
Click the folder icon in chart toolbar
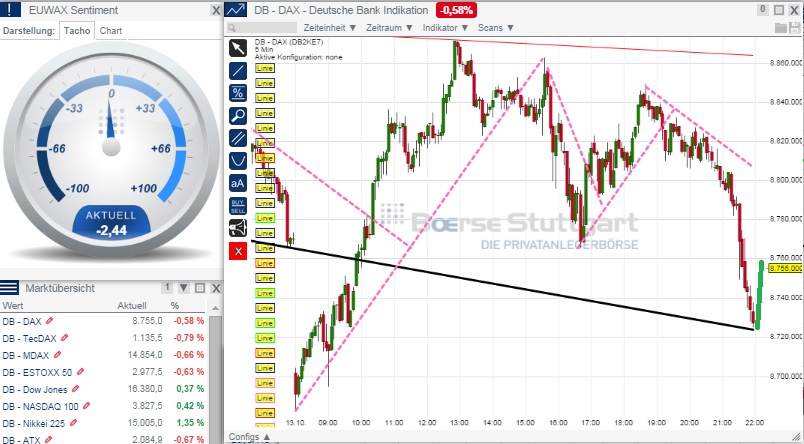coord(781,28)
